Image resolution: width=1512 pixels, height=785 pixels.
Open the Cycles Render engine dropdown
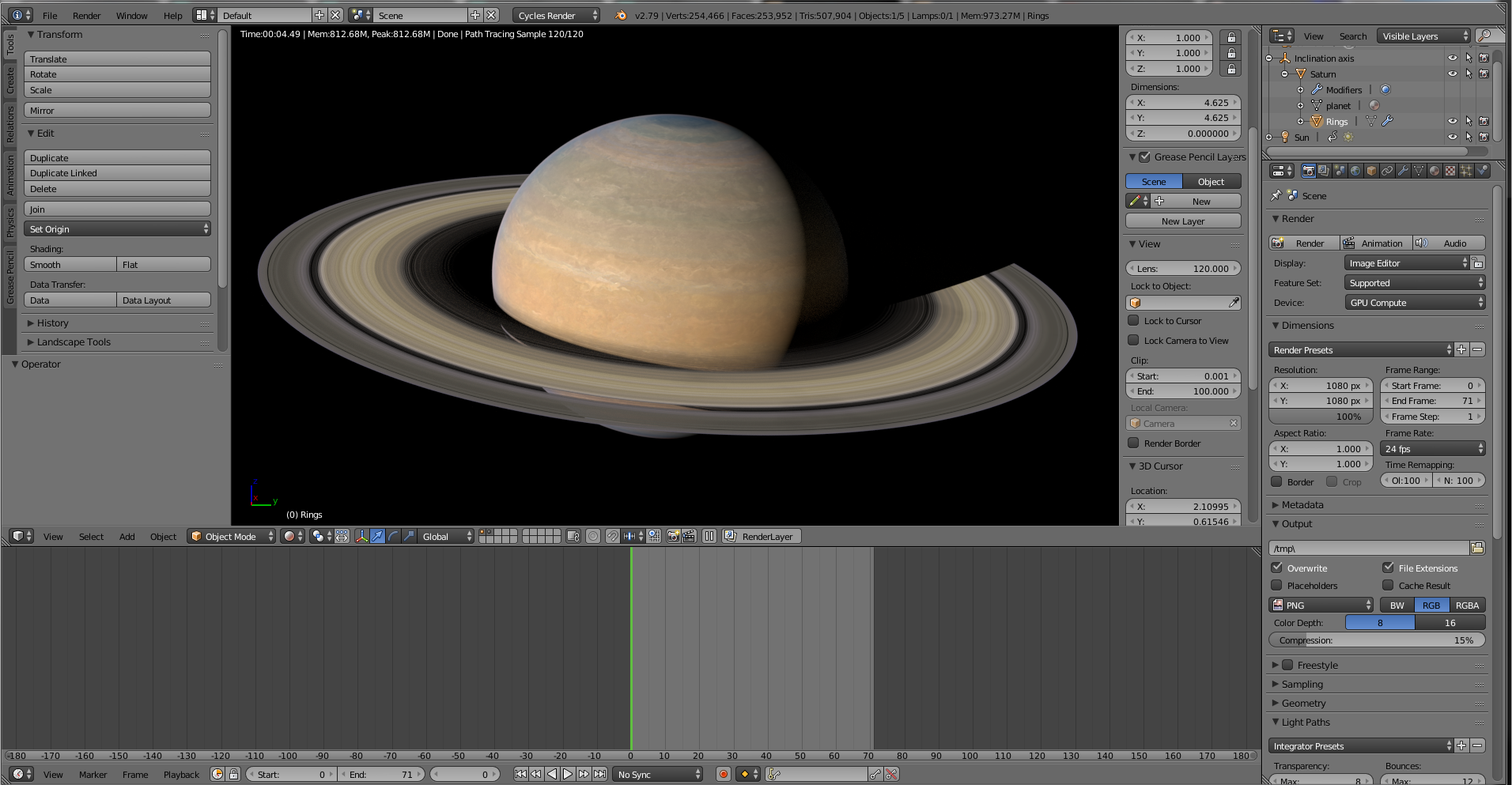point(554,15)
